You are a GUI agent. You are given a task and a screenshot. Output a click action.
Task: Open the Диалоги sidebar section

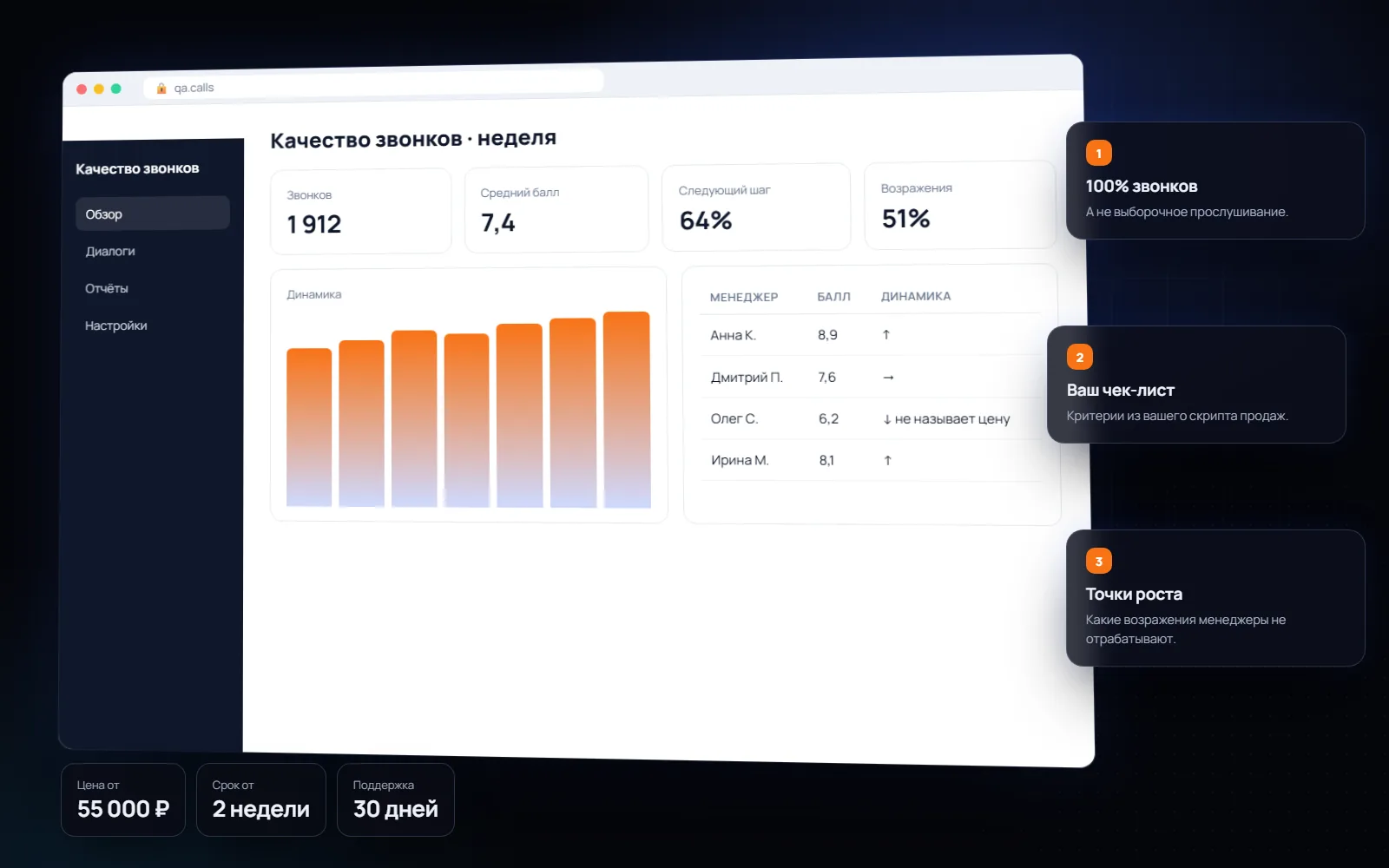click(110, 251)
